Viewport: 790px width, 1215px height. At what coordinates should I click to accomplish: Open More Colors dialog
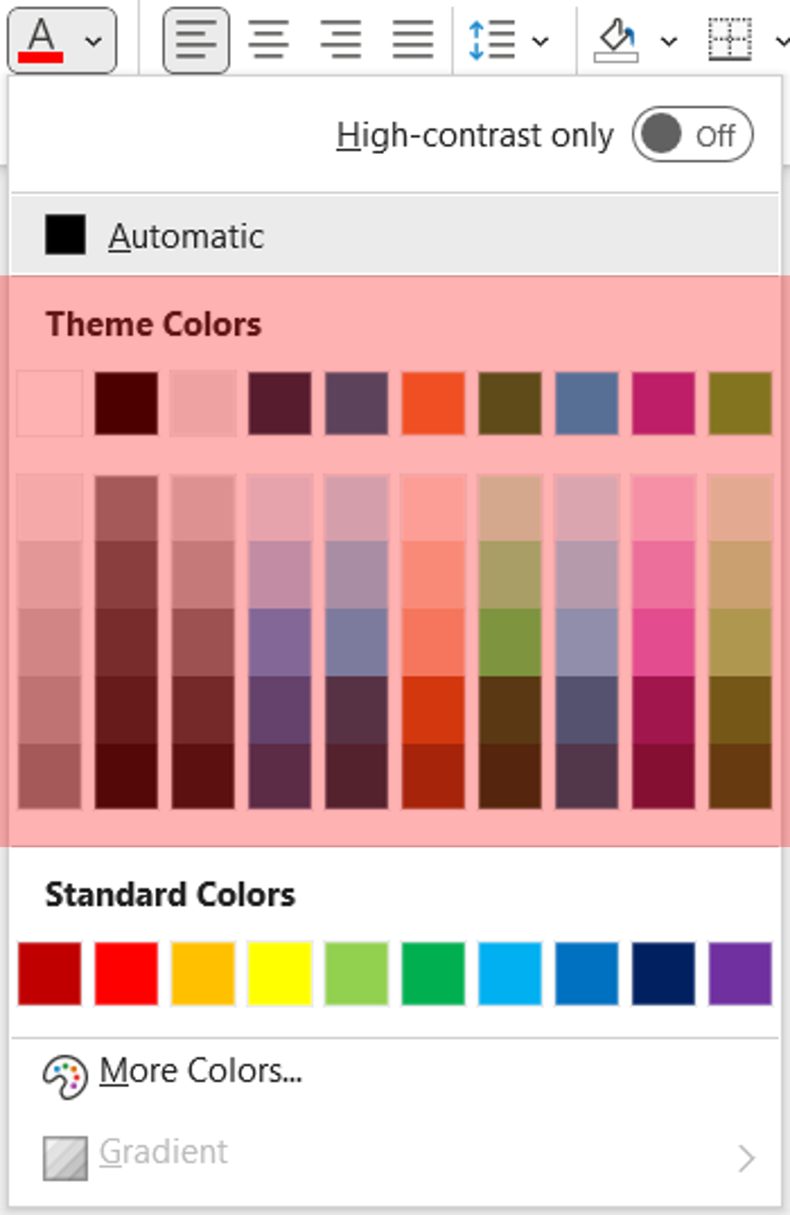(x=200, y=1071)
